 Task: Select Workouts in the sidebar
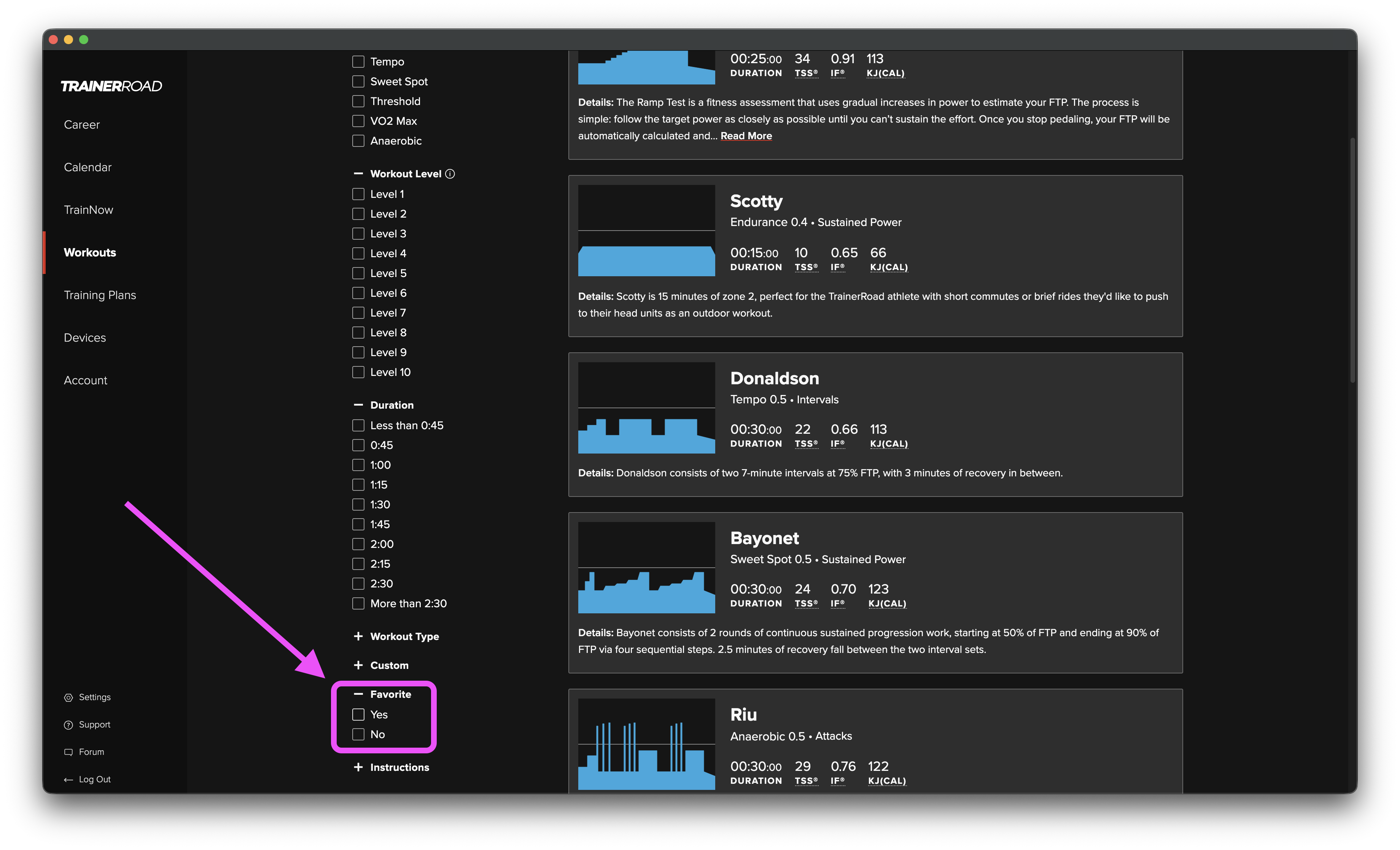coord(90,252)
